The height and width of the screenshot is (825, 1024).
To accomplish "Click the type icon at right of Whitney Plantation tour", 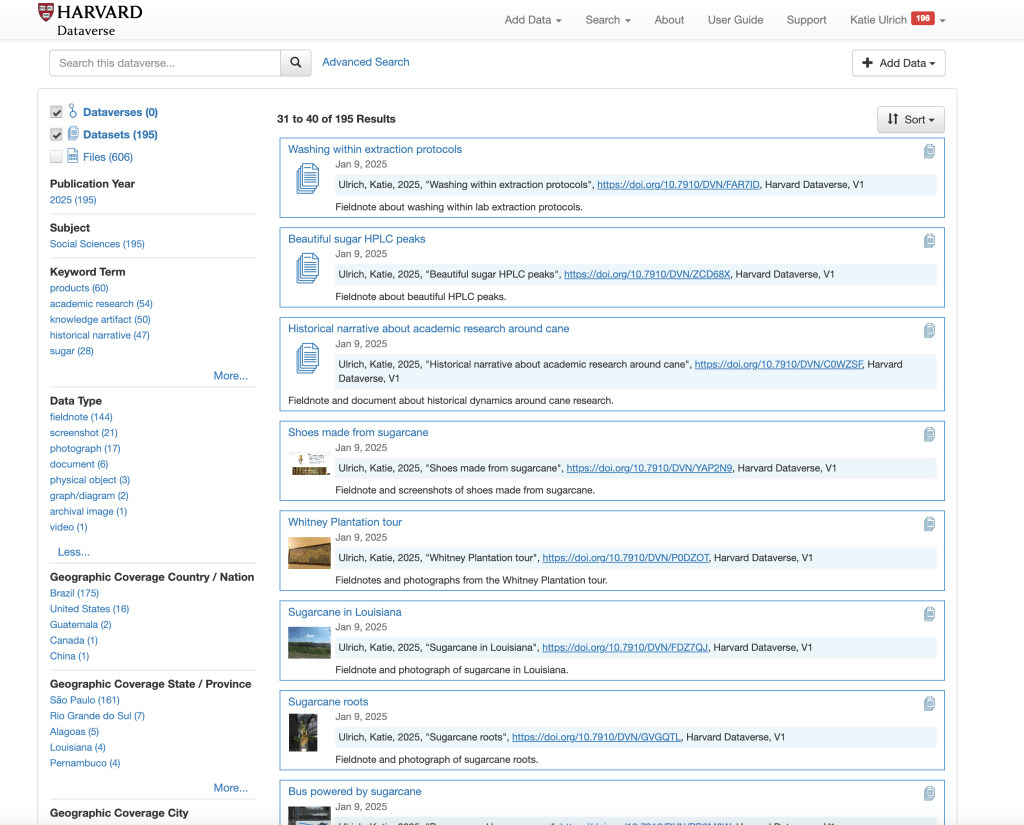I will coord(929,524).
